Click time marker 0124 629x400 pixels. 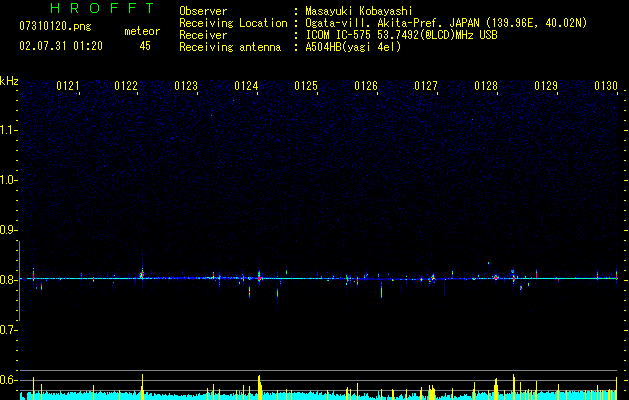246,86
